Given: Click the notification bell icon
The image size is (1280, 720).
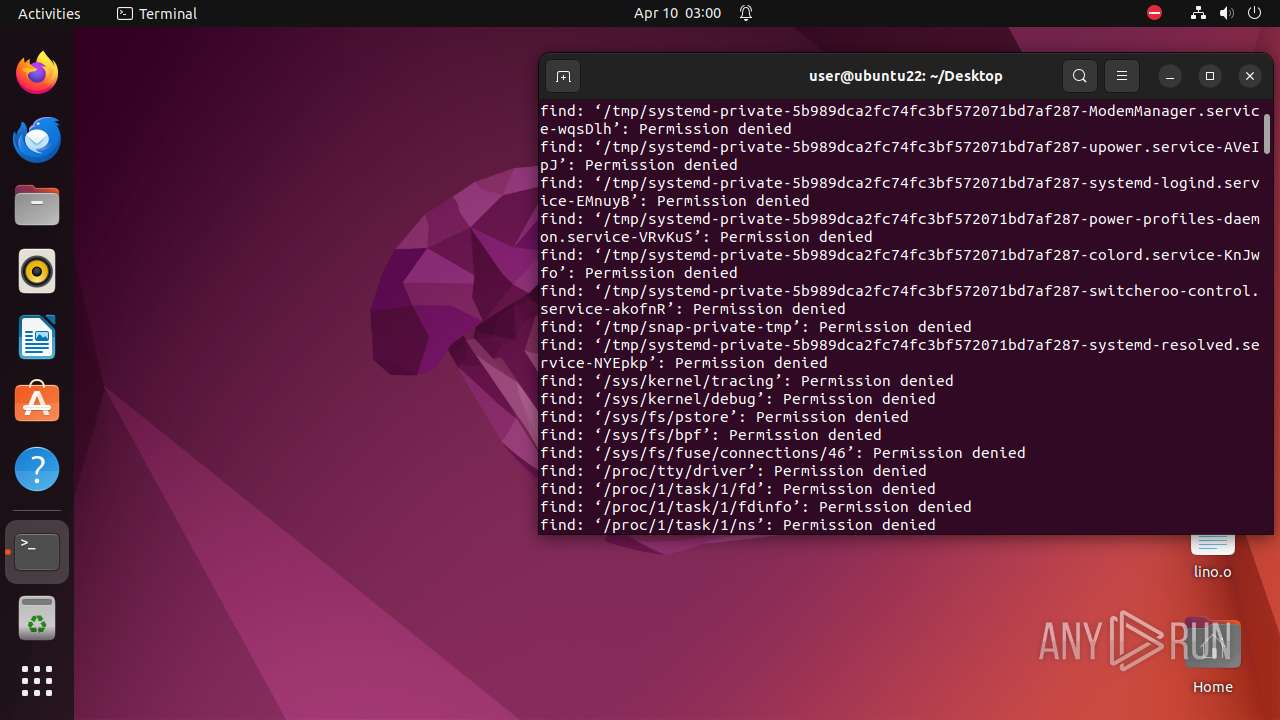Looking at the screenshot, I should [x=746, y=13].
